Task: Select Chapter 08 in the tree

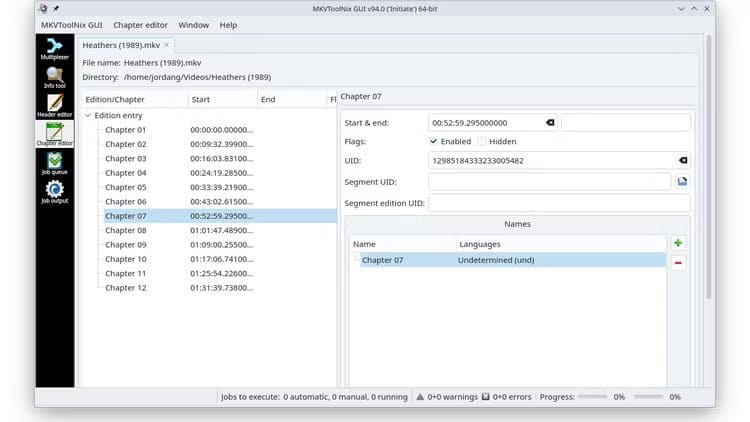Action: [x=125, y=230]
